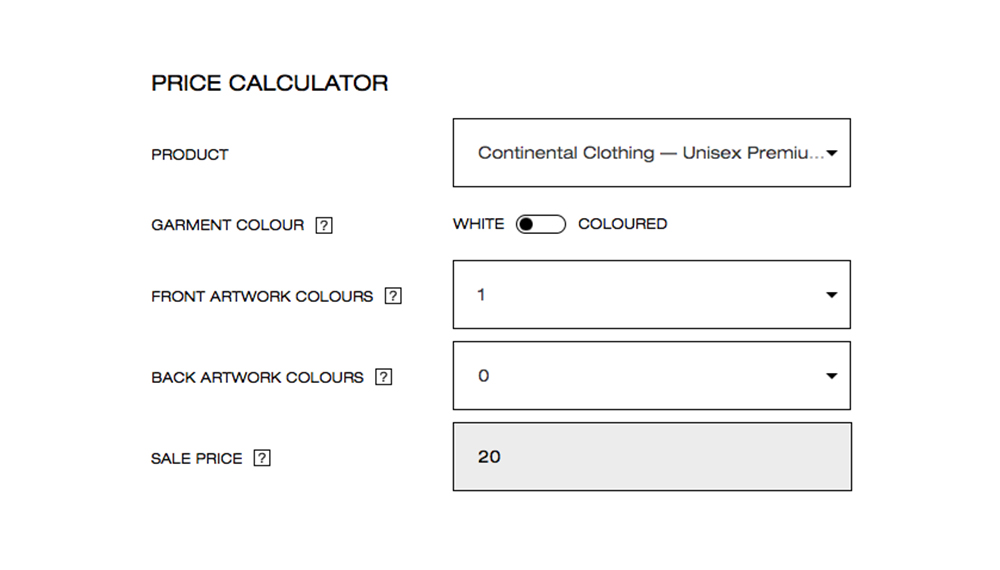
Task: Open the garment colour help icon
Action: [324, 225]
